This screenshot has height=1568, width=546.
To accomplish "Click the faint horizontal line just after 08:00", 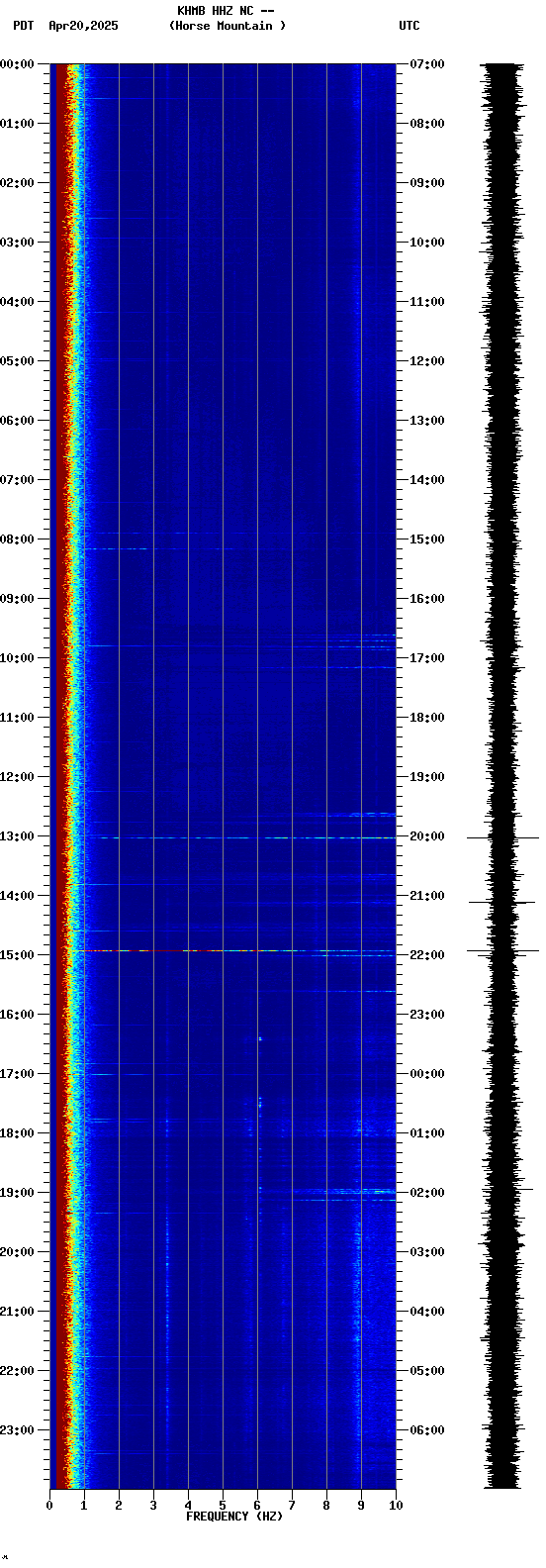I will click(158, 548).
